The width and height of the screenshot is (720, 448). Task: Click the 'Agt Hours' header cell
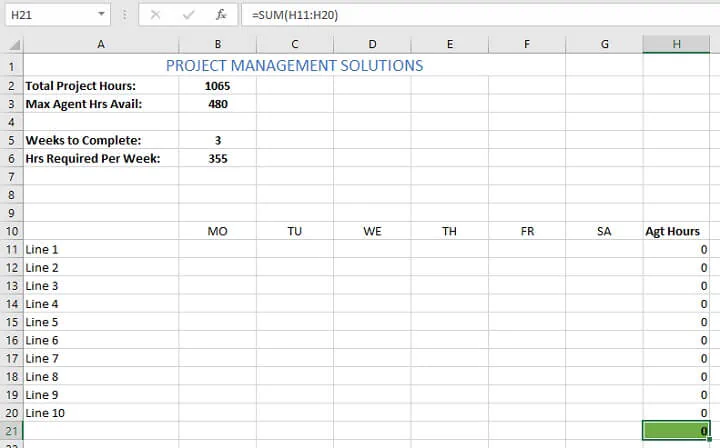coord(676,231)
